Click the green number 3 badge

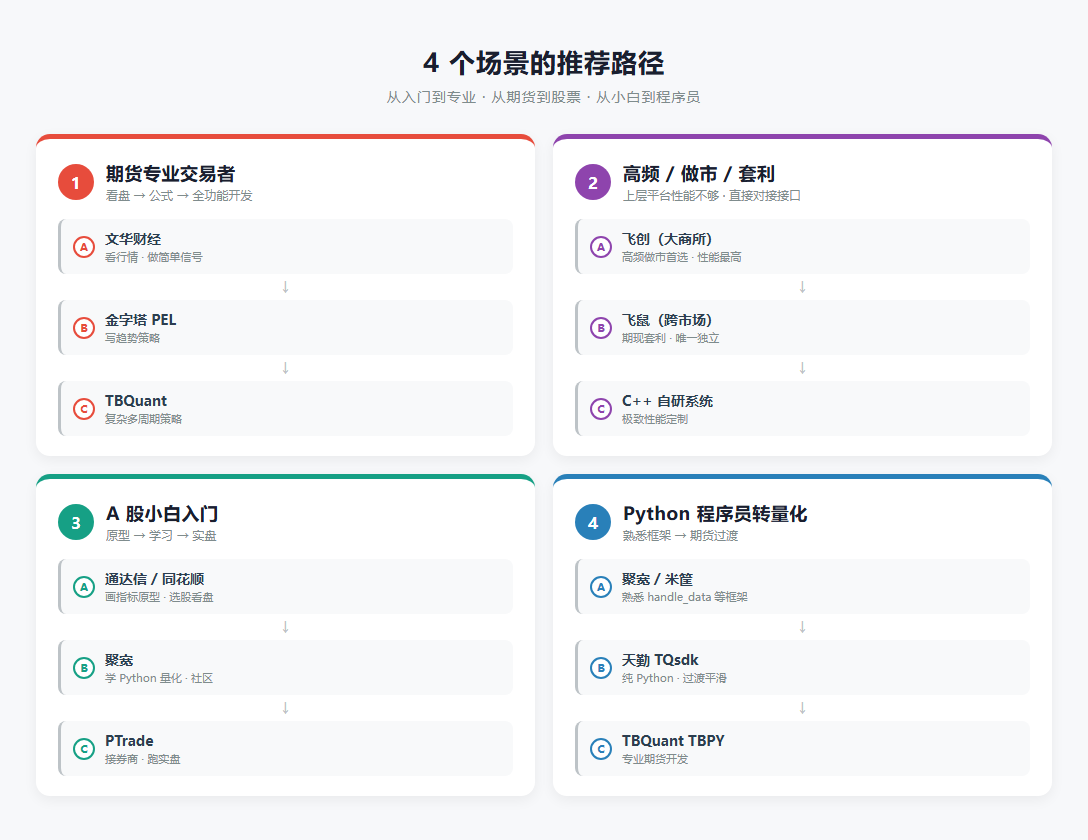pos(76,522)
